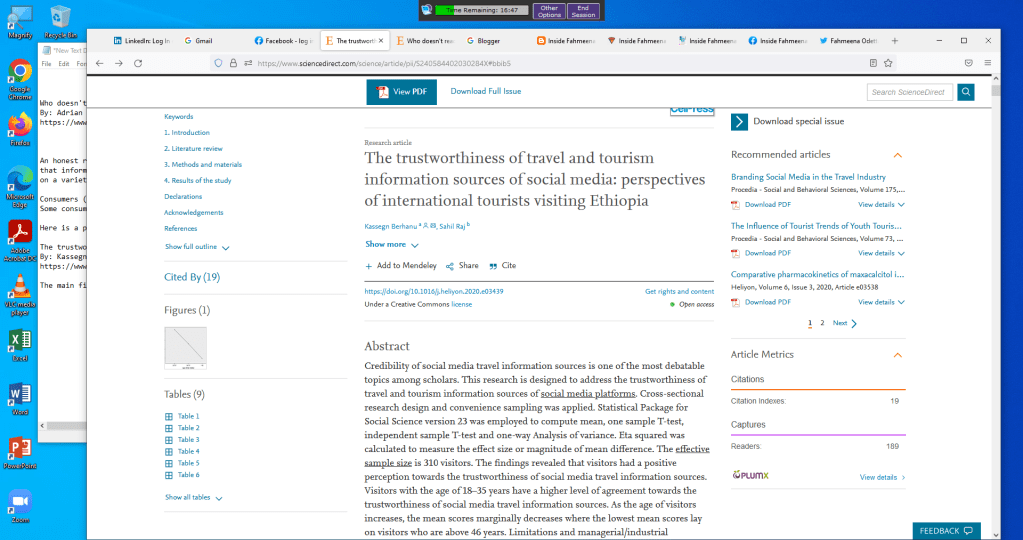Screen dimensions: 1023x540
Task: Collapse the Recommended articles section
Action: [x=897, y=155]
